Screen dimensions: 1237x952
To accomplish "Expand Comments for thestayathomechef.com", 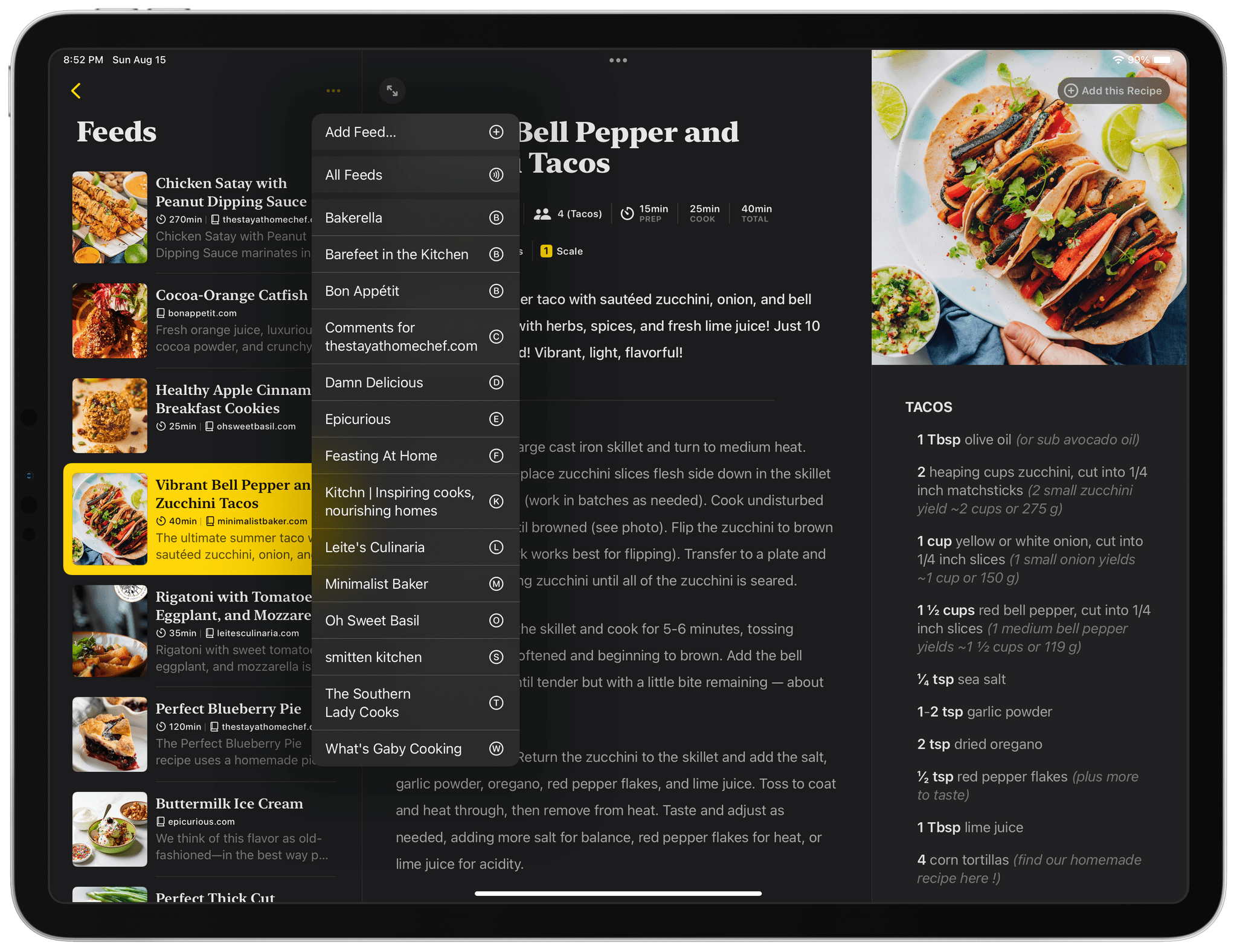I will tap(414, 337).
